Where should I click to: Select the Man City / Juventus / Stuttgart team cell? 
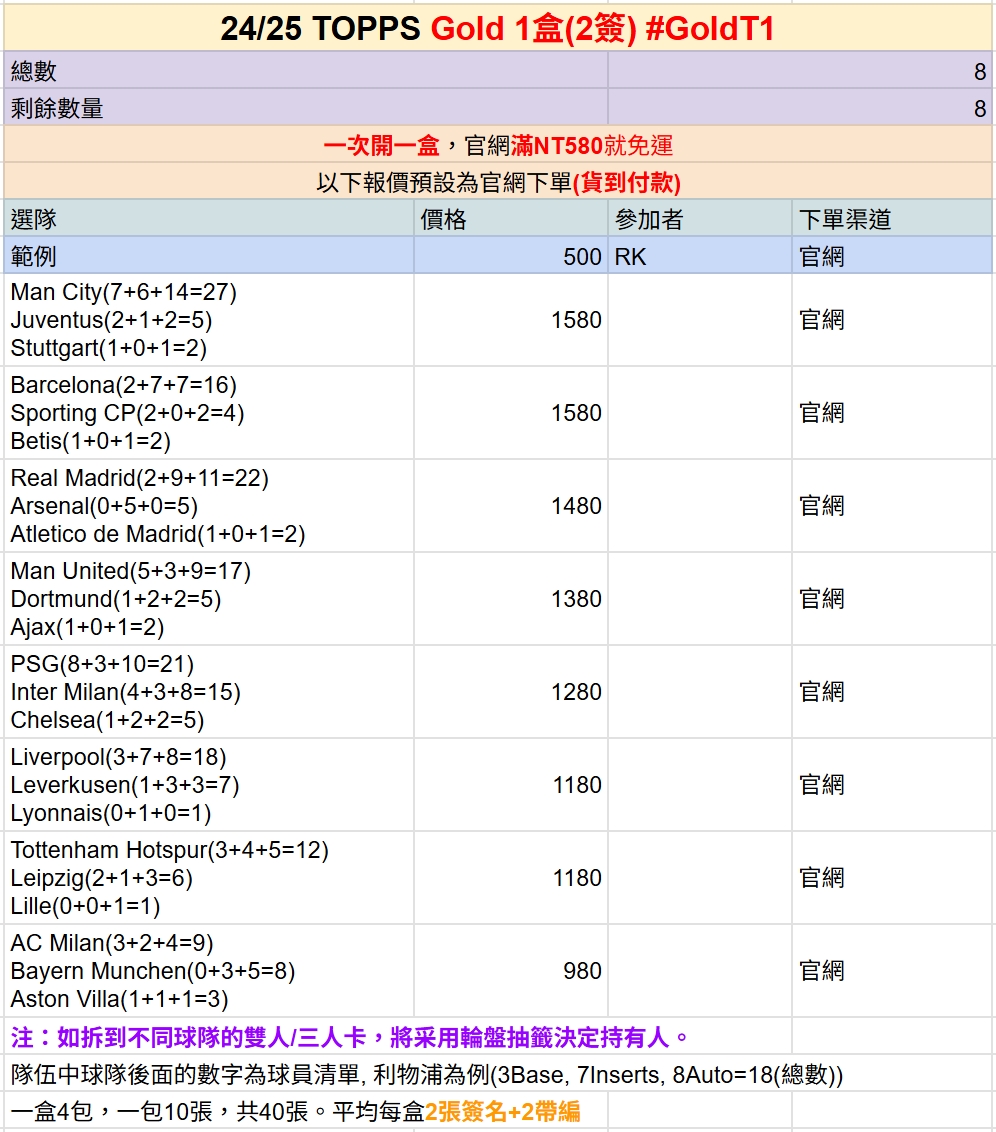209,320
